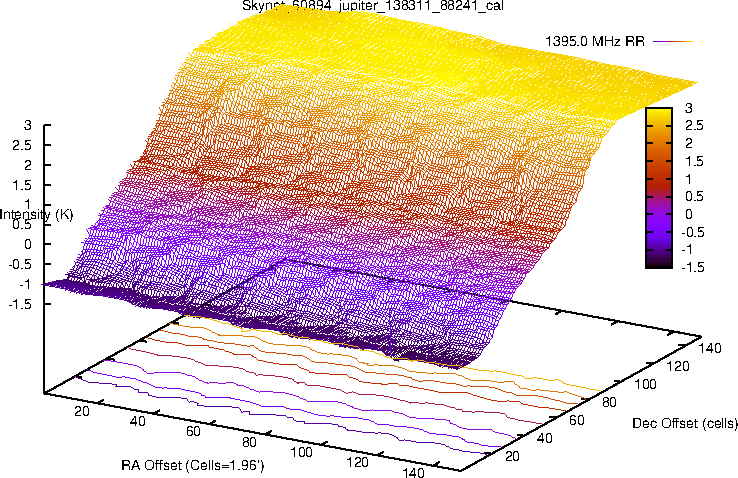Click the Dec Offset (cells) axis label
738x478 pixels.
684,423
